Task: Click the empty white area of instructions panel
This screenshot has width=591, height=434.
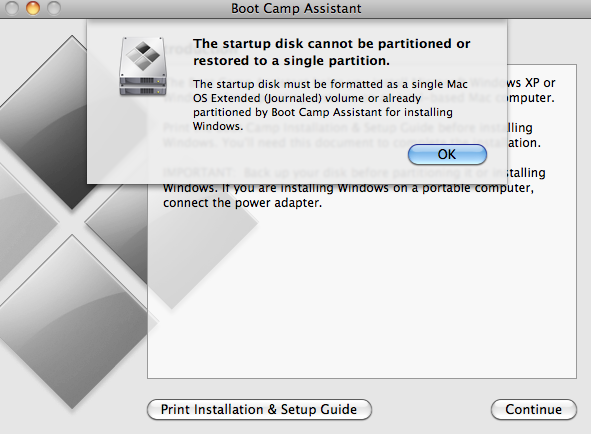Action: click(362, 294)
